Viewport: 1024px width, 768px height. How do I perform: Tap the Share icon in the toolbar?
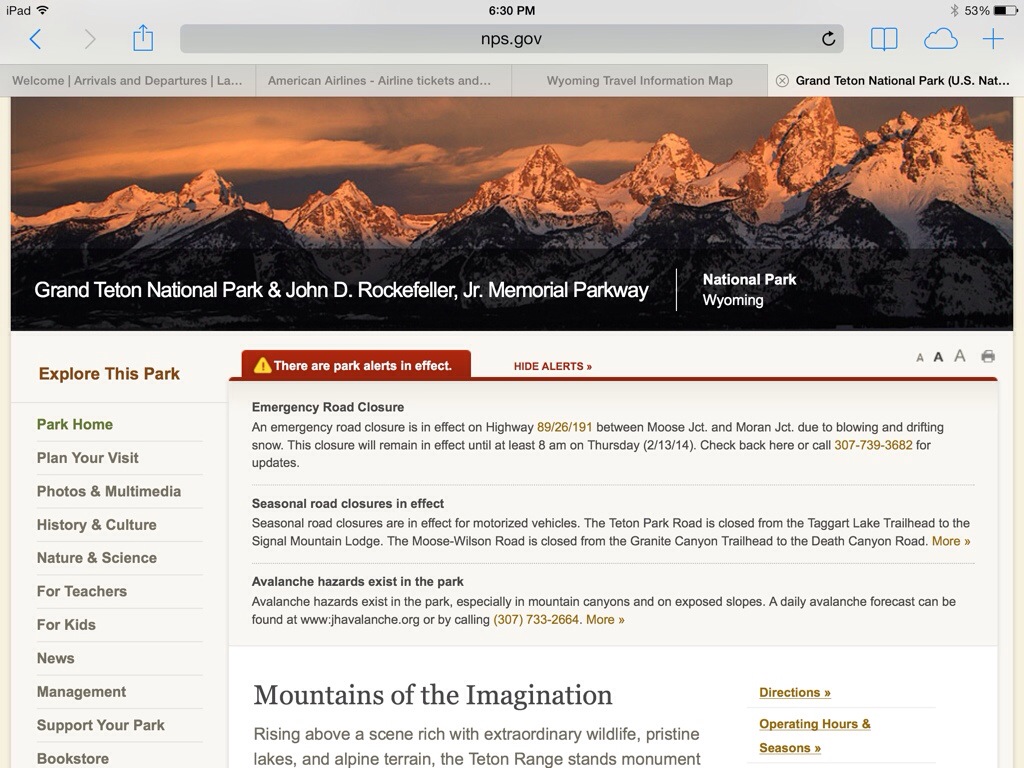point(143,39)
